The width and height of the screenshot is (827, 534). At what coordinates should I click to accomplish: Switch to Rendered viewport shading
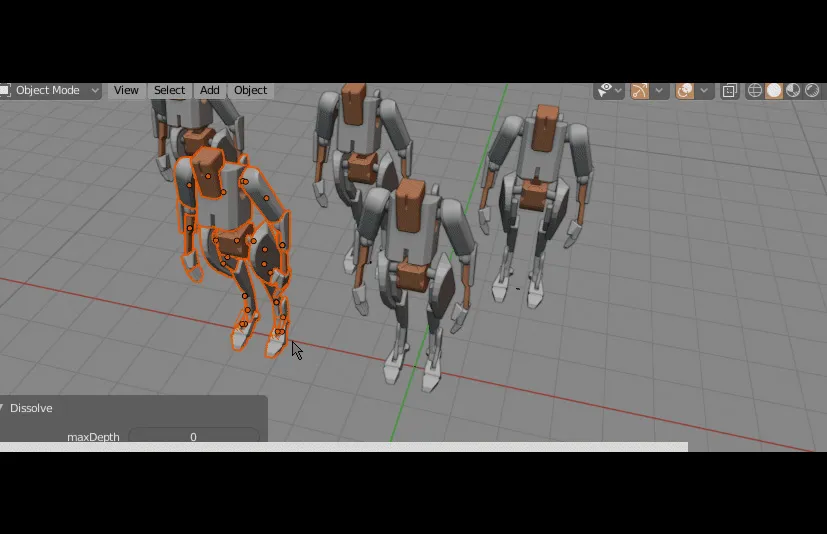pyautogui.click(x=812, y=91)
